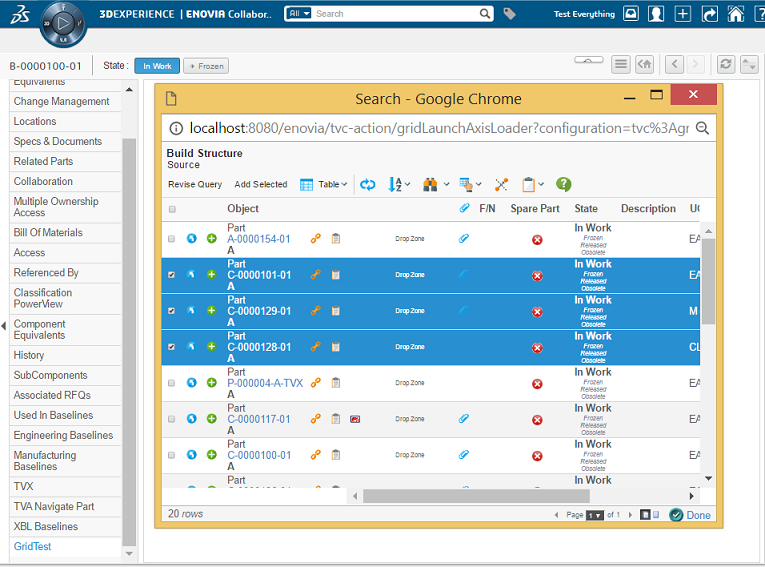Open part link C-0000129-01
This screenshot has width=765, height=567.
[x=259, y=311]
